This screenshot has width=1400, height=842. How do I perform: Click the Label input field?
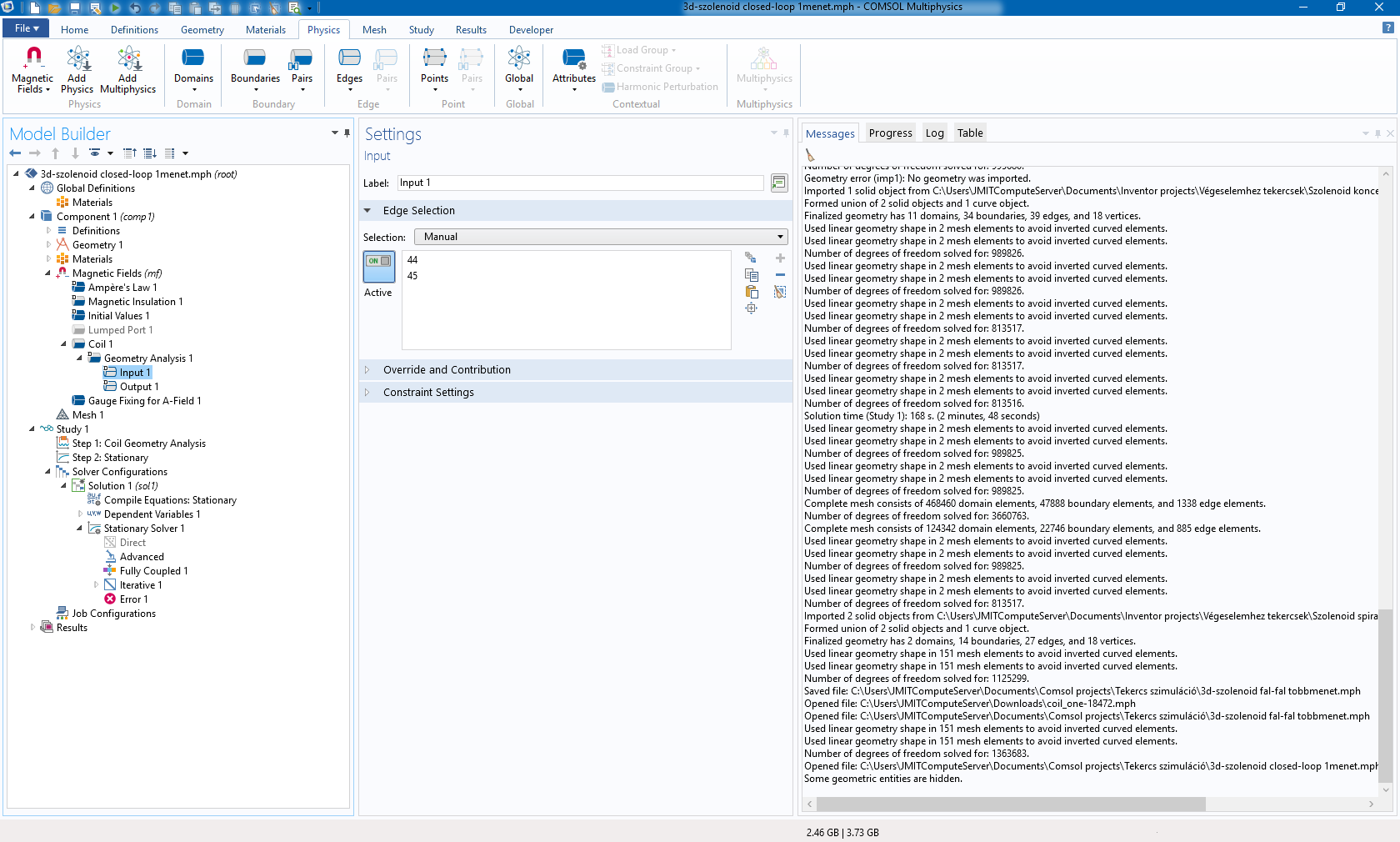coord(580,183)
